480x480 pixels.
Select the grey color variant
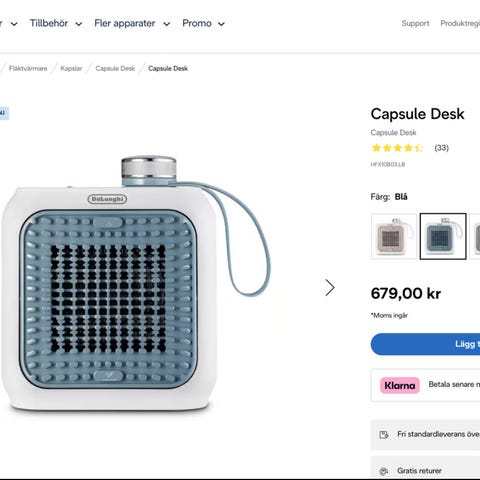[x=475, y=236]
